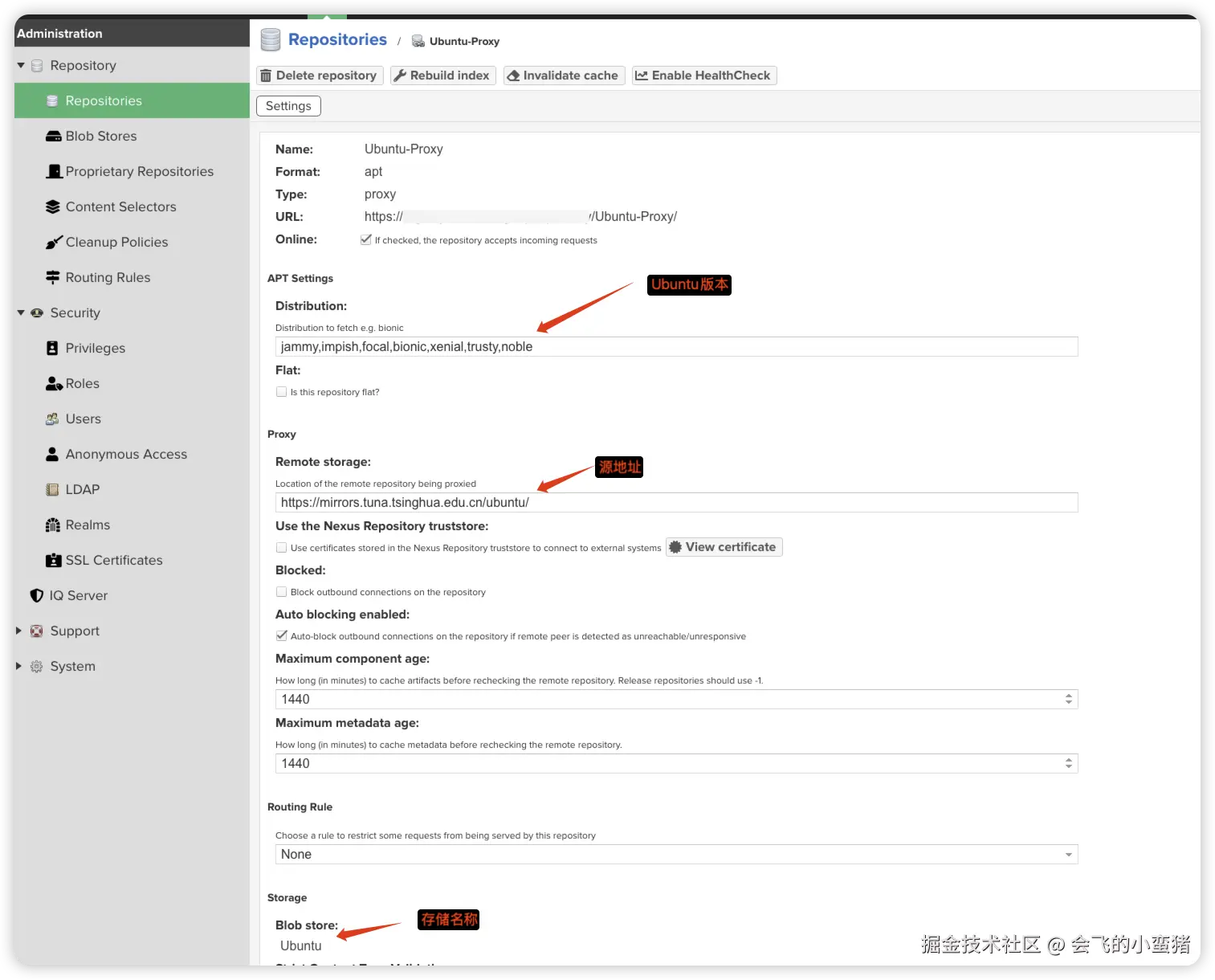Click the Blob Stores drive icon

(53, 137)
